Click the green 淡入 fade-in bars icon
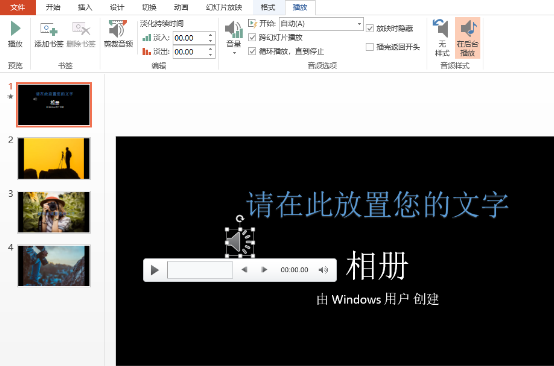The image size is (554, 366). click(147, 37)
